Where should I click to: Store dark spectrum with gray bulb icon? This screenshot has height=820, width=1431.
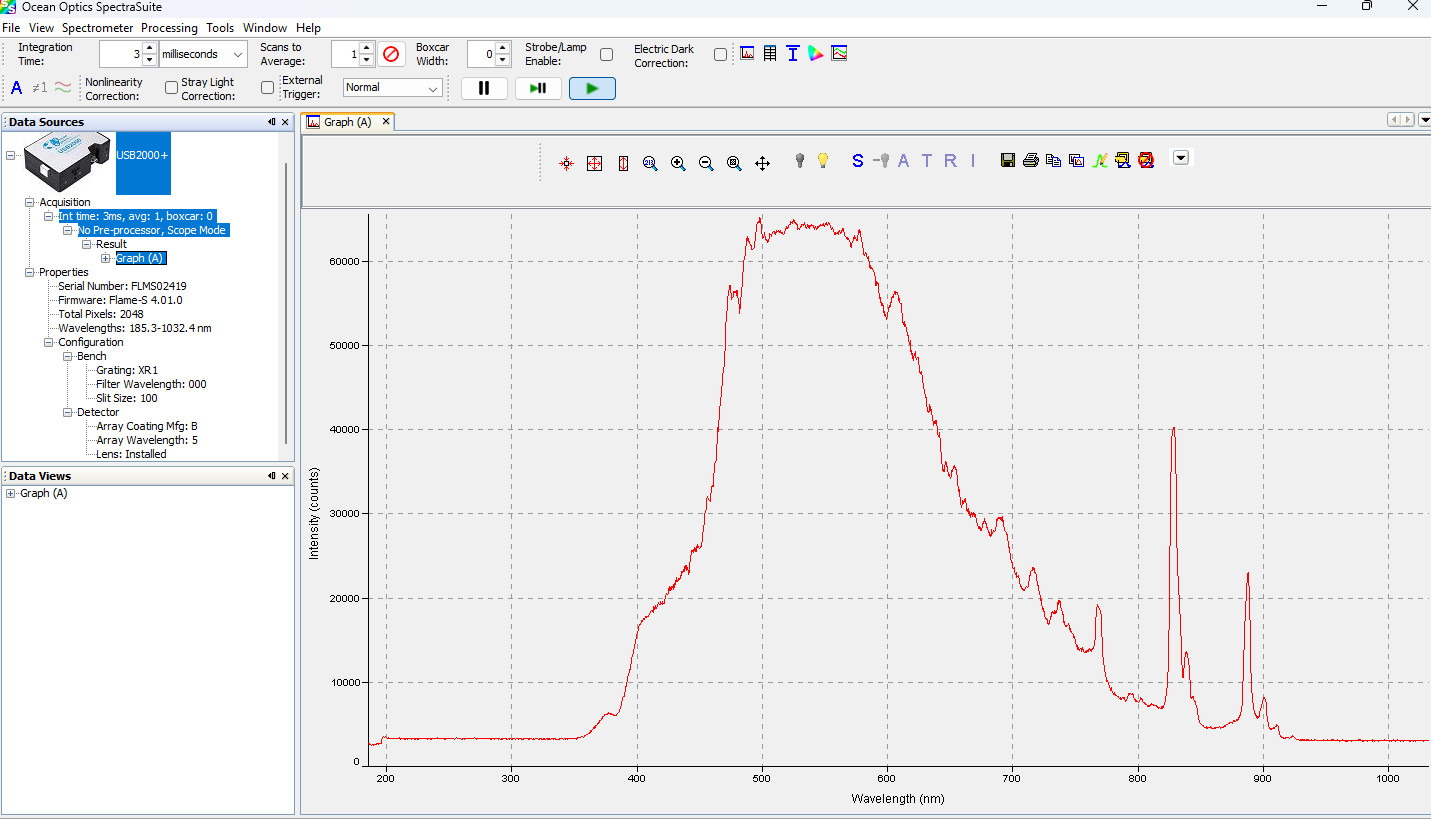[799, 160]
